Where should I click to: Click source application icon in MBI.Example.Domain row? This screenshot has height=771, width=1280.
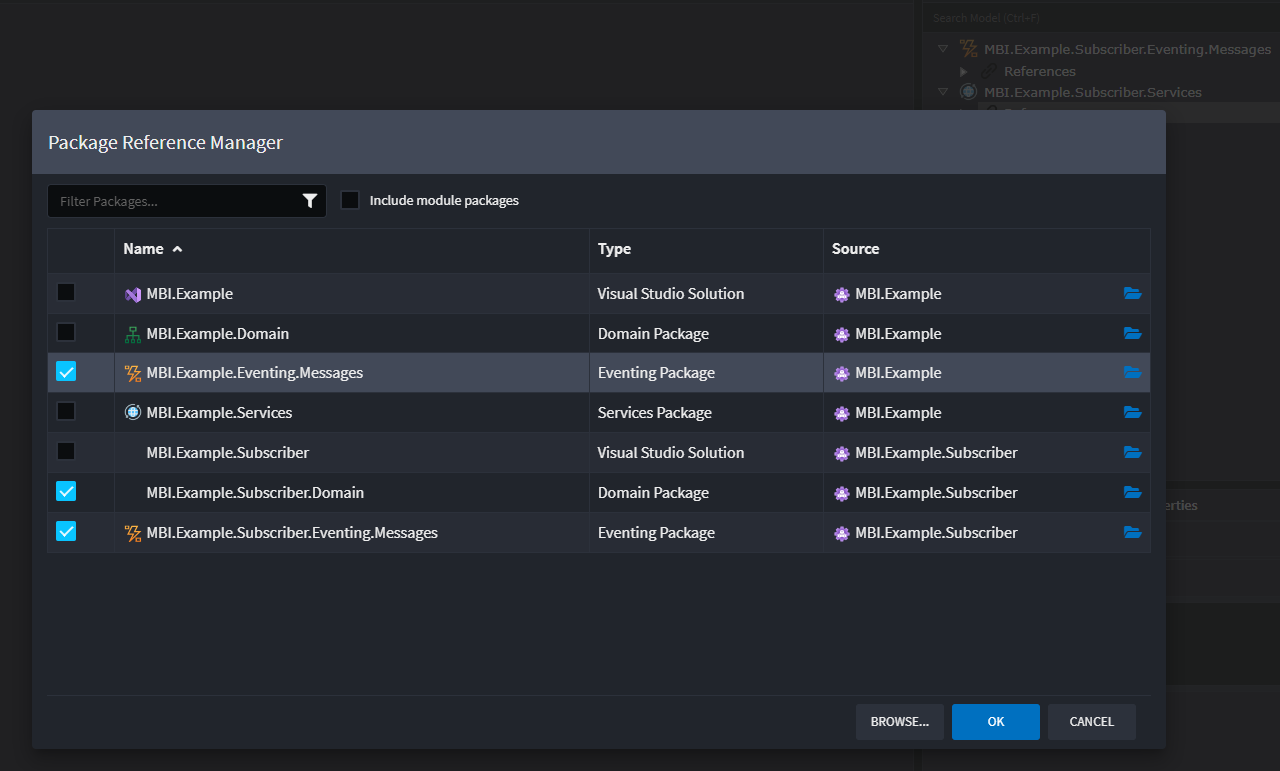pyautogui.click(x=842, y=334)
